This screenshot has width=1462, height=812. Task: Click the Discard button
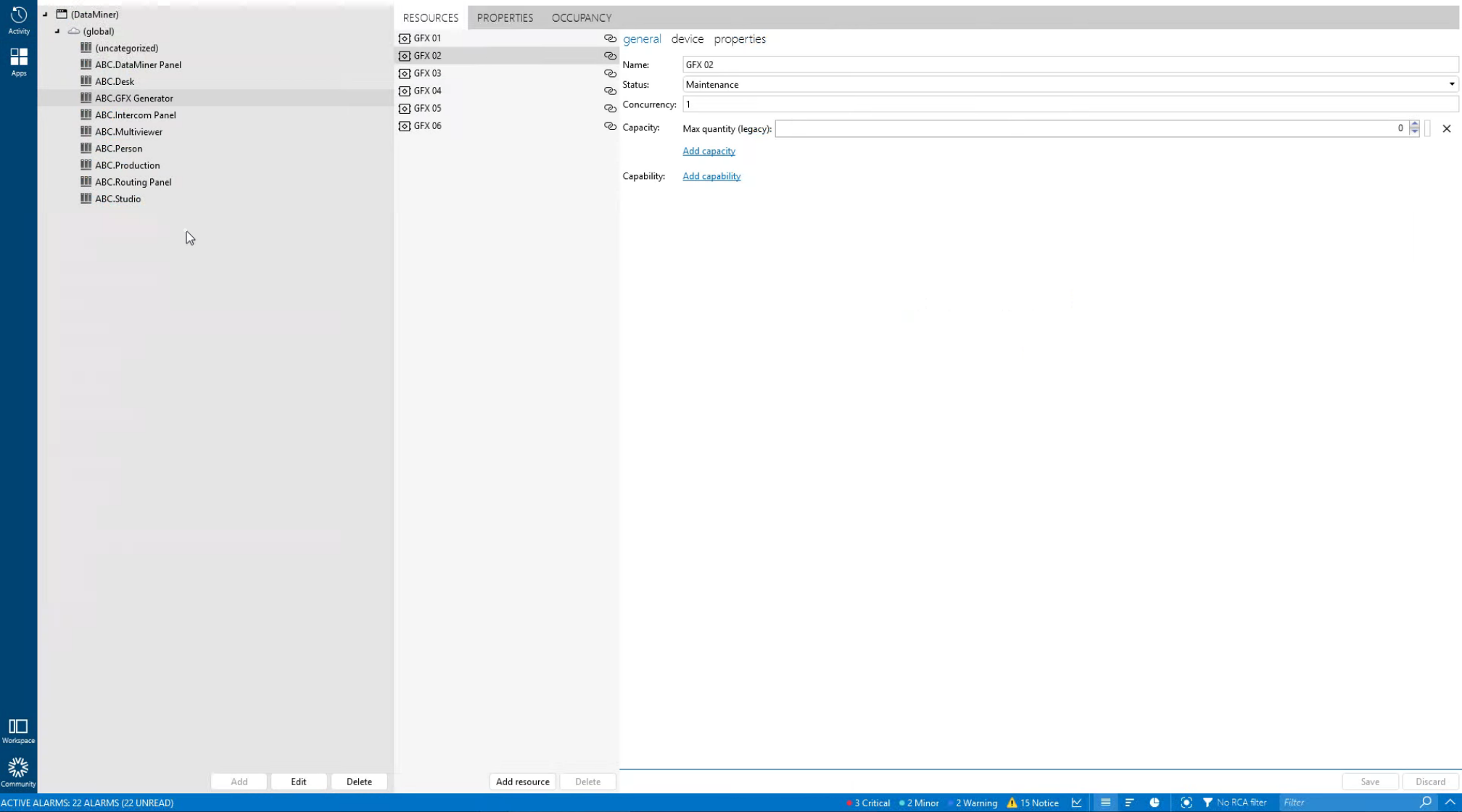(x=1430, y=782)
